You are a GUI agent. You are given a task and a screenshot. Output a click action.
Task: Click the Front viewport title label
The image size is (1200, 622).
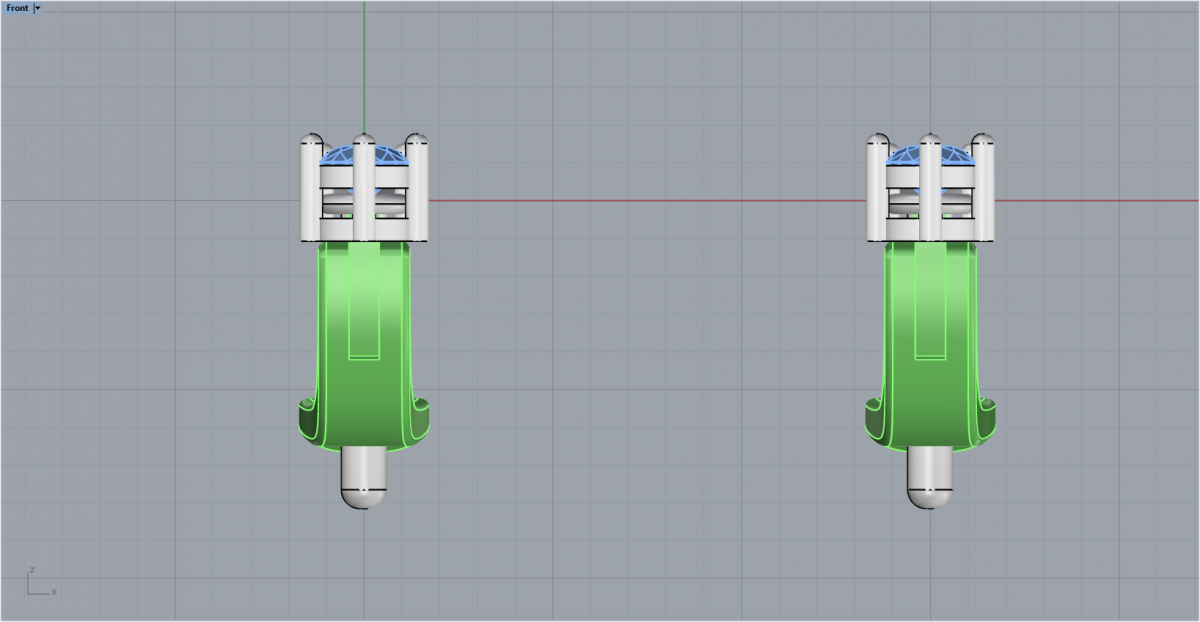tap(17, 7)
